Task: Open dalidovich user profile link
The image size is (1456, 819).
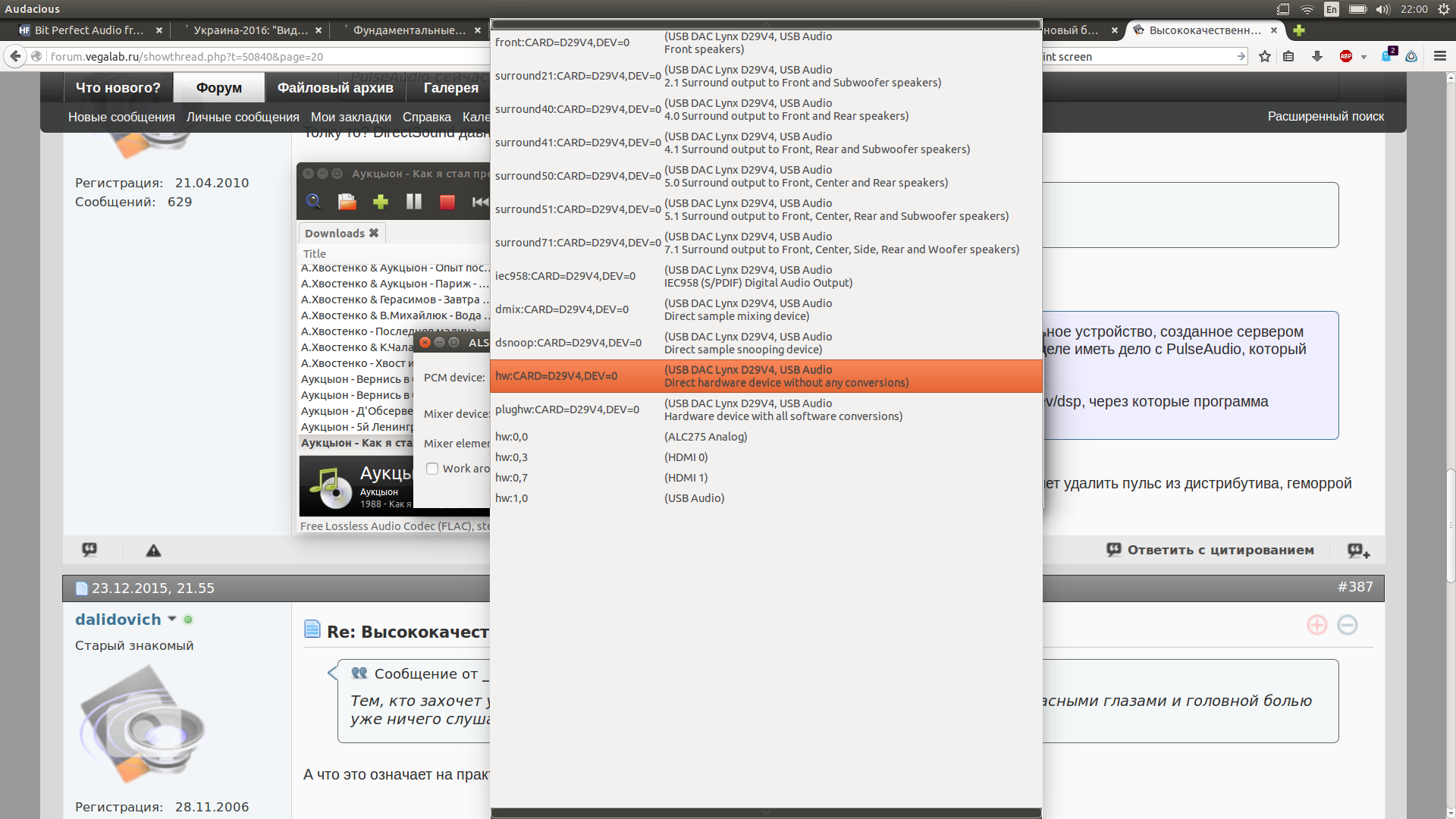Action: pyautogui.click(x=118, y=620)
